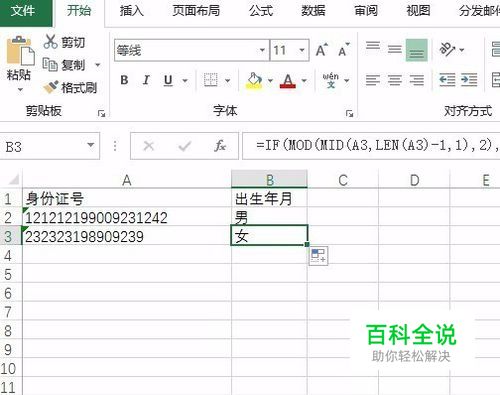
Task: Switch to the Home (开始) tab
Action: coord(79,11)
